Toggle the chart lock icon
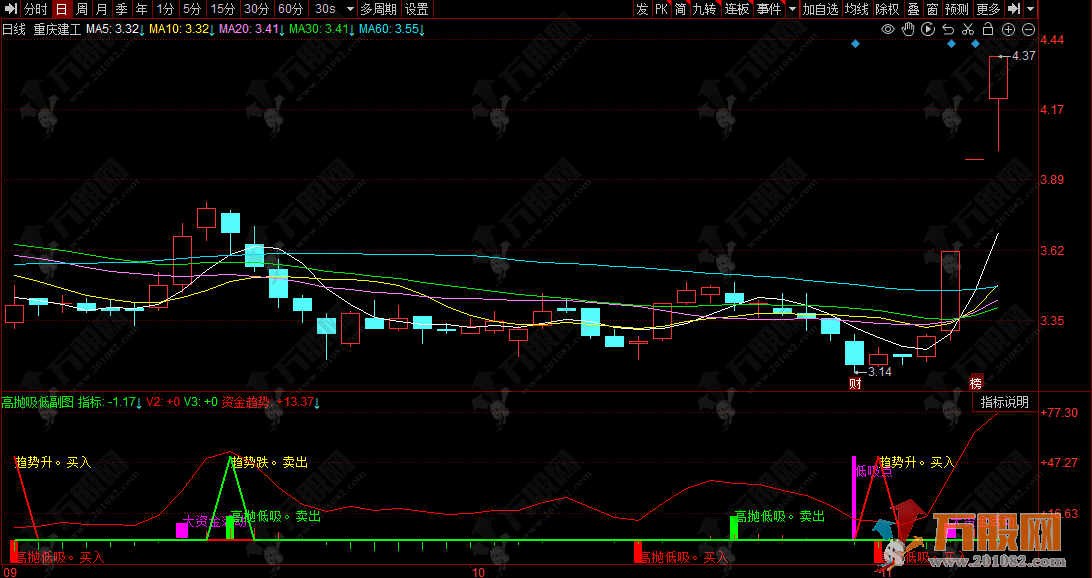Screen dimensions: 1092x578 (989, 30)
